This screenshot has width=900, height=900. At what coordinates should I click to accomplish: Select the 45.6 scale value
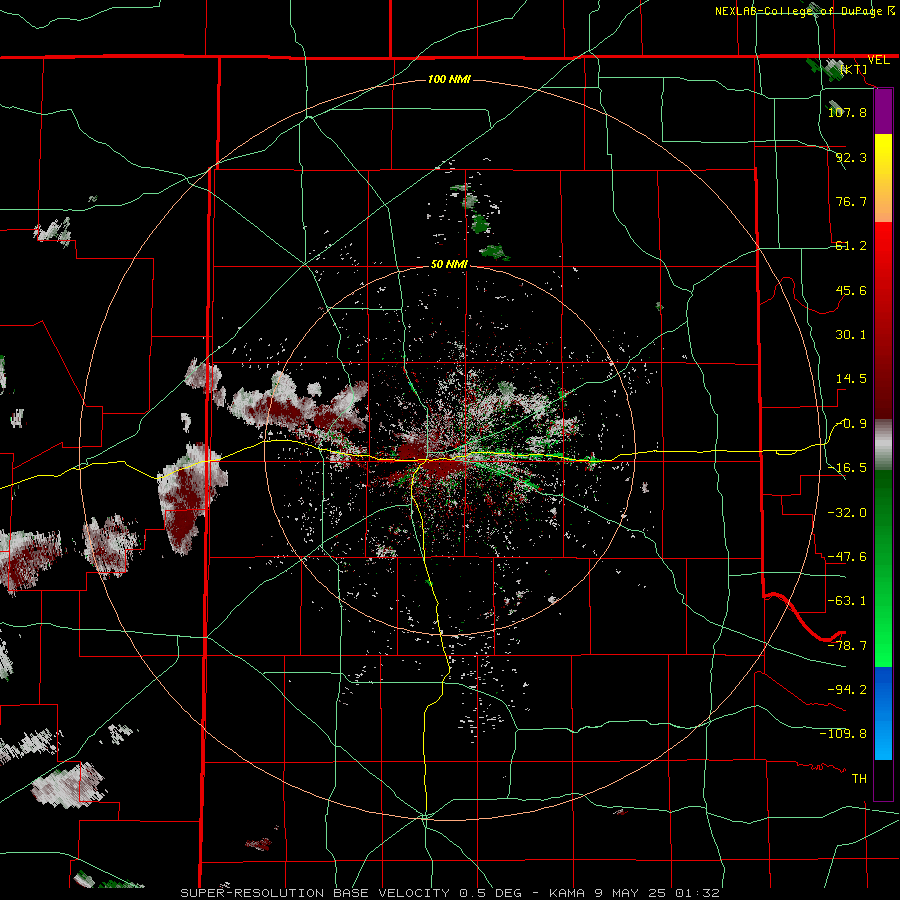851,290
